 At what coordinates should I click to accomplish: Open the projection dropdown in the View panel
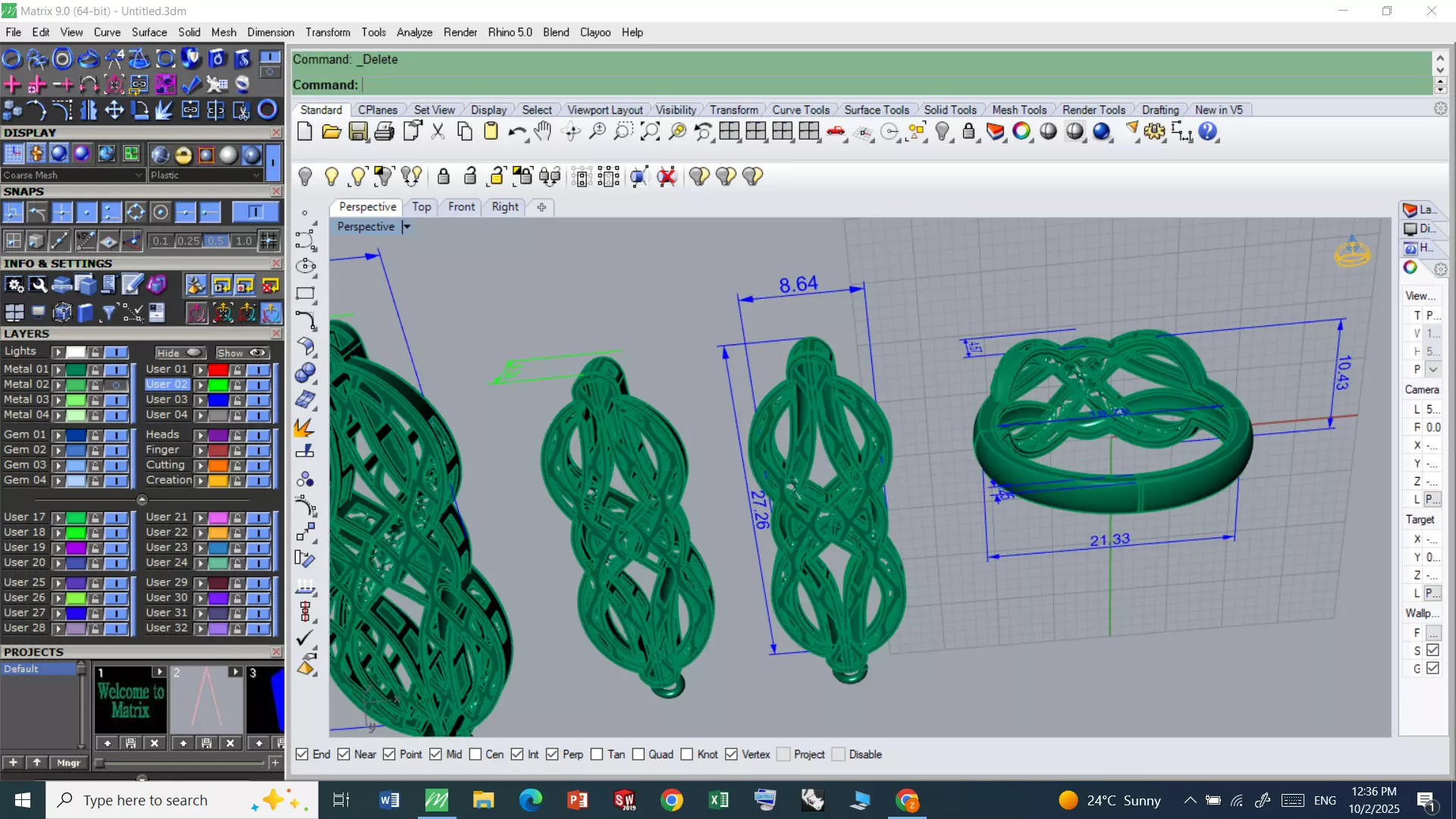(1433, 369)
